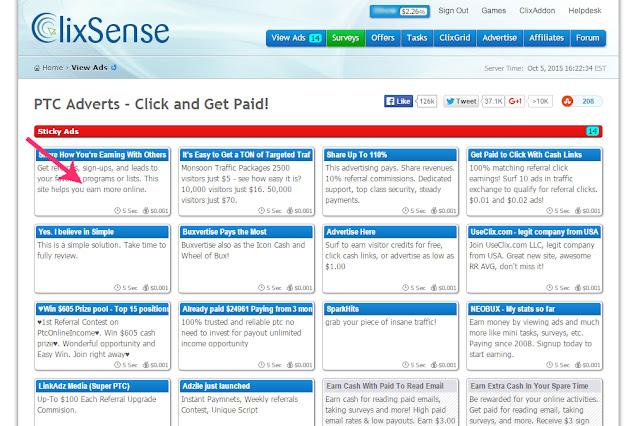
Task: Click the coin icon on Share Up To 110% ad
Action: tap(434, 211)
